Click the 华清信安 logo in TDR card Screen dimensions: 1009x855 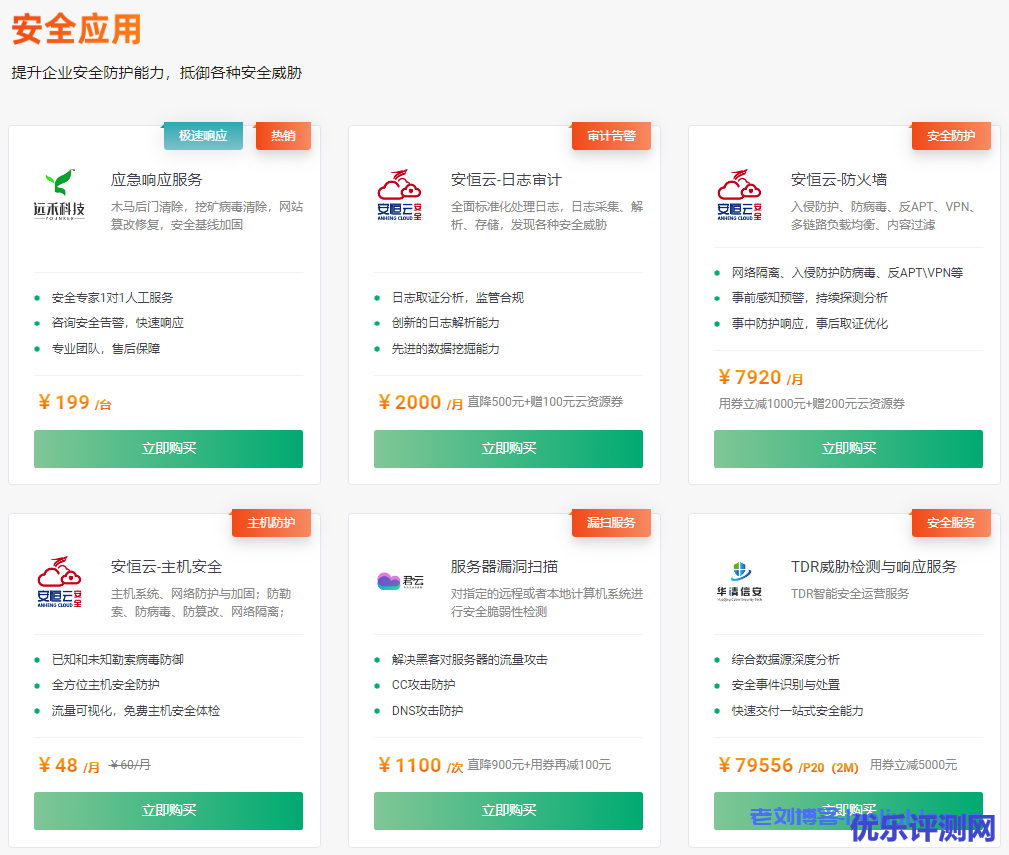(x=739, y=581)
